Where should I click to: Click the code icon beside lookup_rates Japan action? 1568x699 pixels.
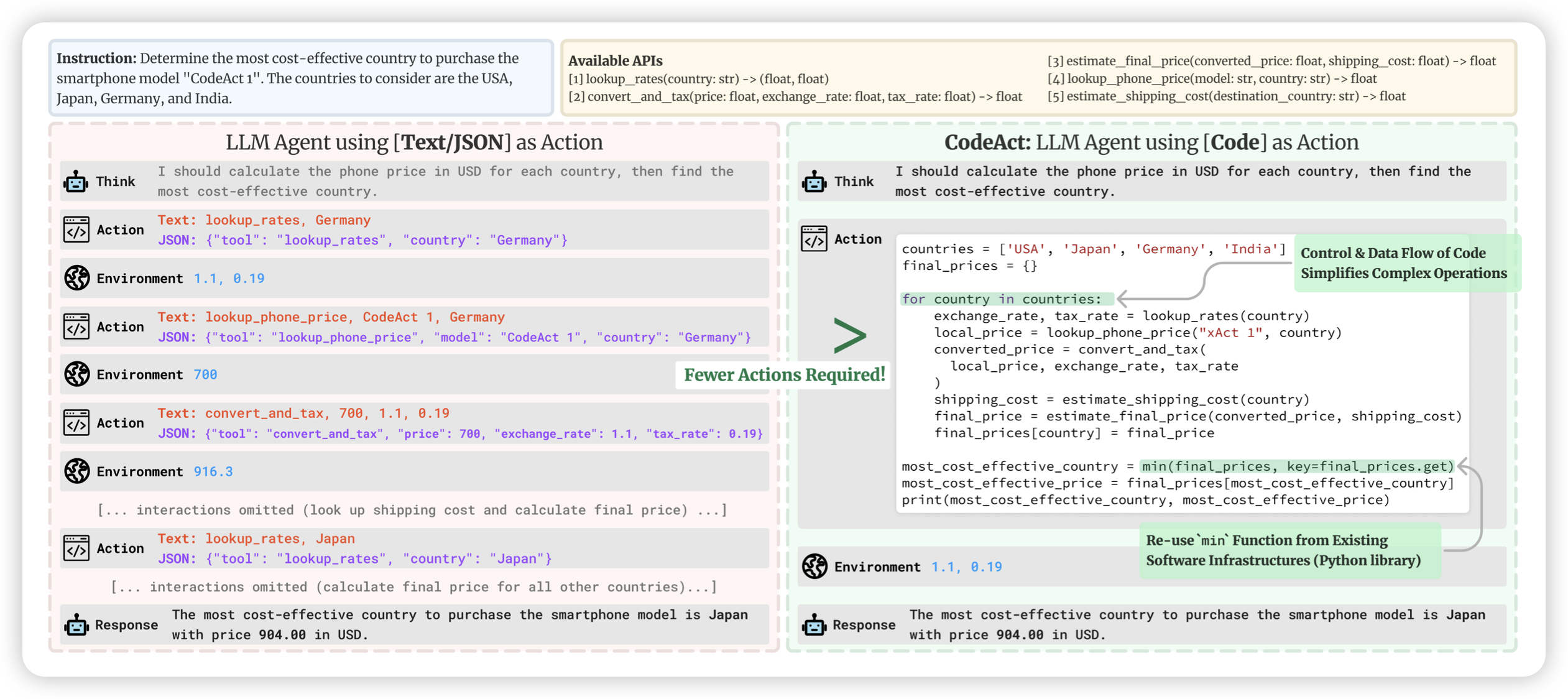pos(76,549)
